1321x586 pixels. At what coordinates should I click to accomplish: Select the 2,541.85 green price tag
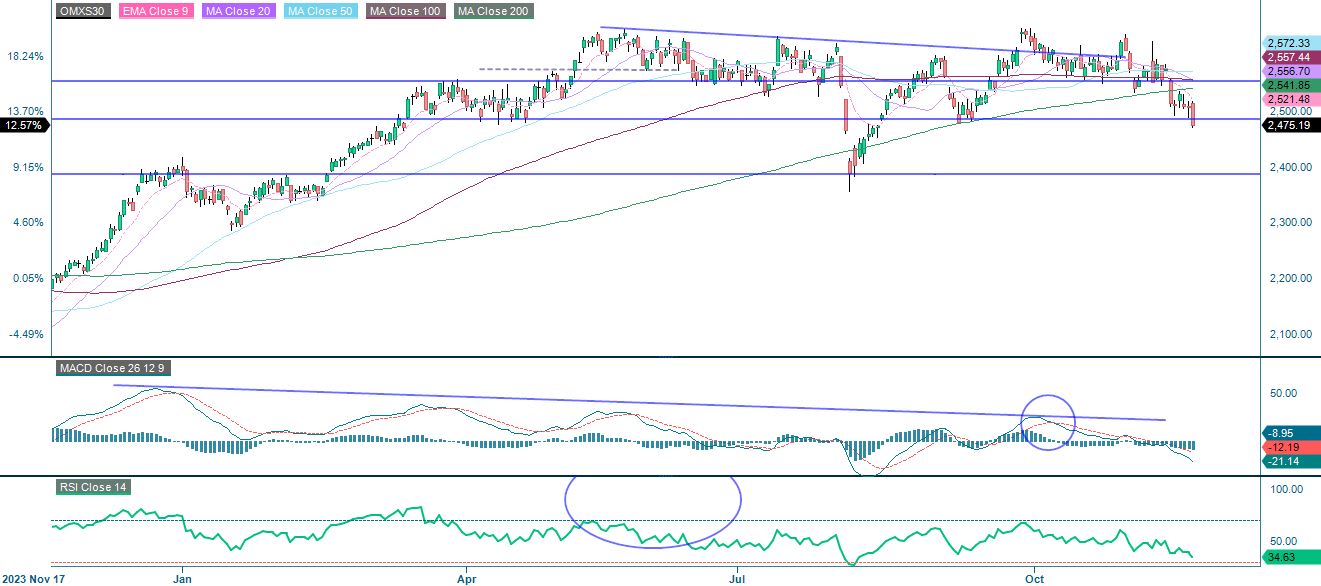[1288, 86]
